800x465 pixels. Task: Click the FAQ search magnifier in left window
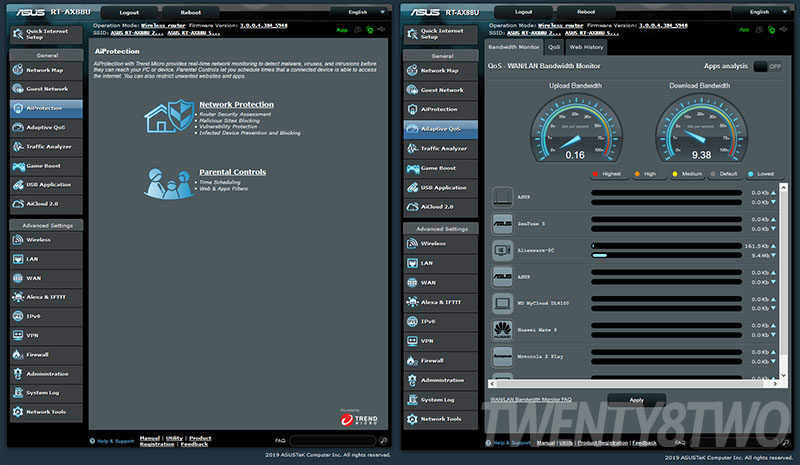[x=383, y=440]
